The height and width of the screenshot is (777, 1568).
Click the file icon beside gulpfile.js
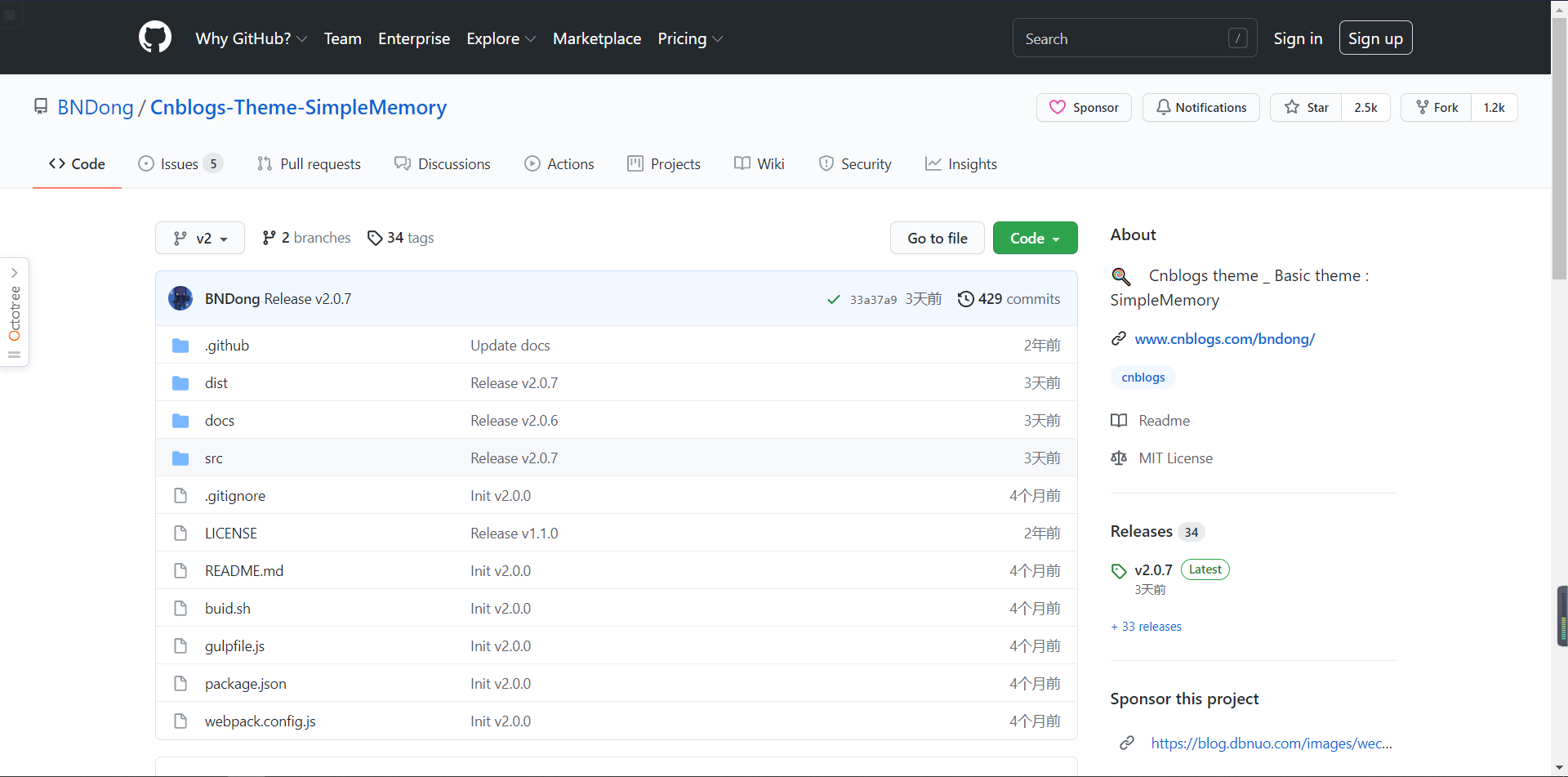point(180,646)
